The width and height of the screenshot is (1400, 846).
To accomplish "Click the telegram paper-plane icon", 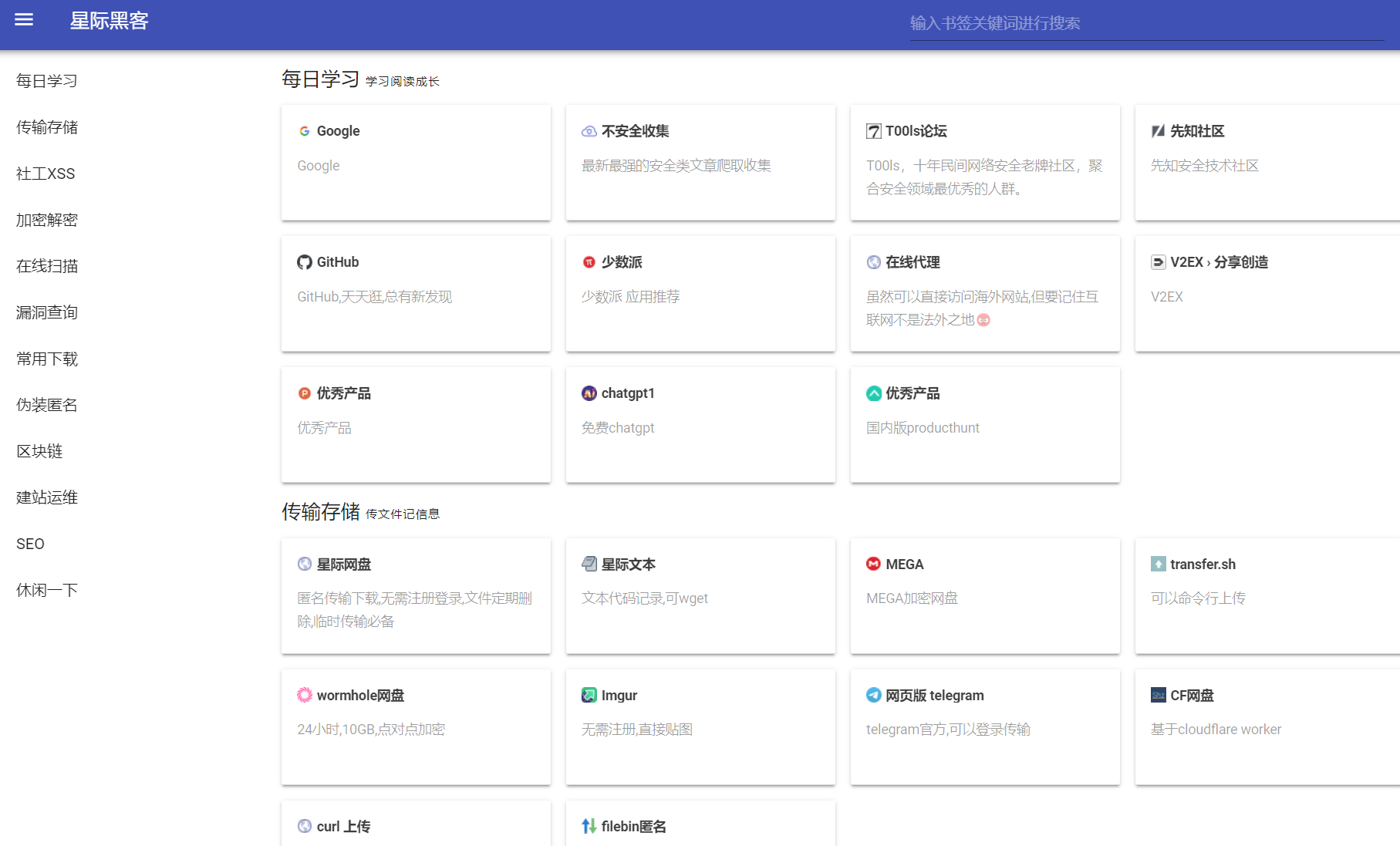I will 874,696.
